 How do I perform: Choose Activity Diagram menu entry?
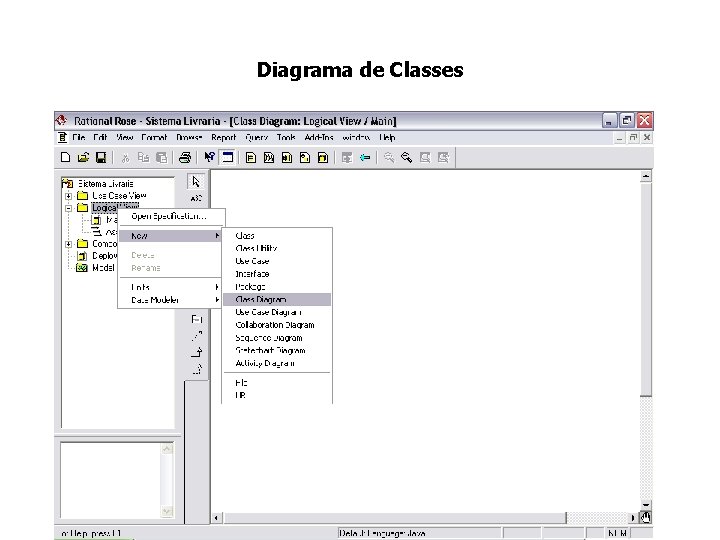click(x=277, y=363)
